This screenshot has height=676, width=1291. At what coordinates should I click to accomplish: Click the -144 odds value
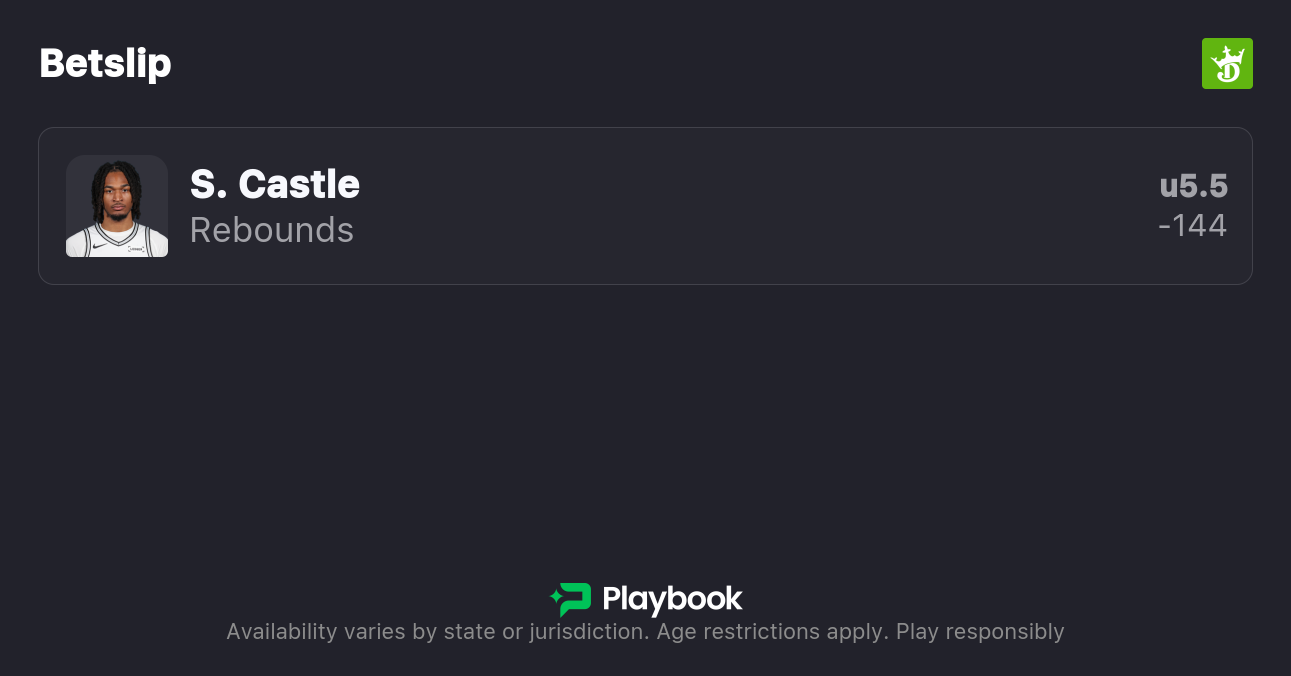tap(1192, 226)
